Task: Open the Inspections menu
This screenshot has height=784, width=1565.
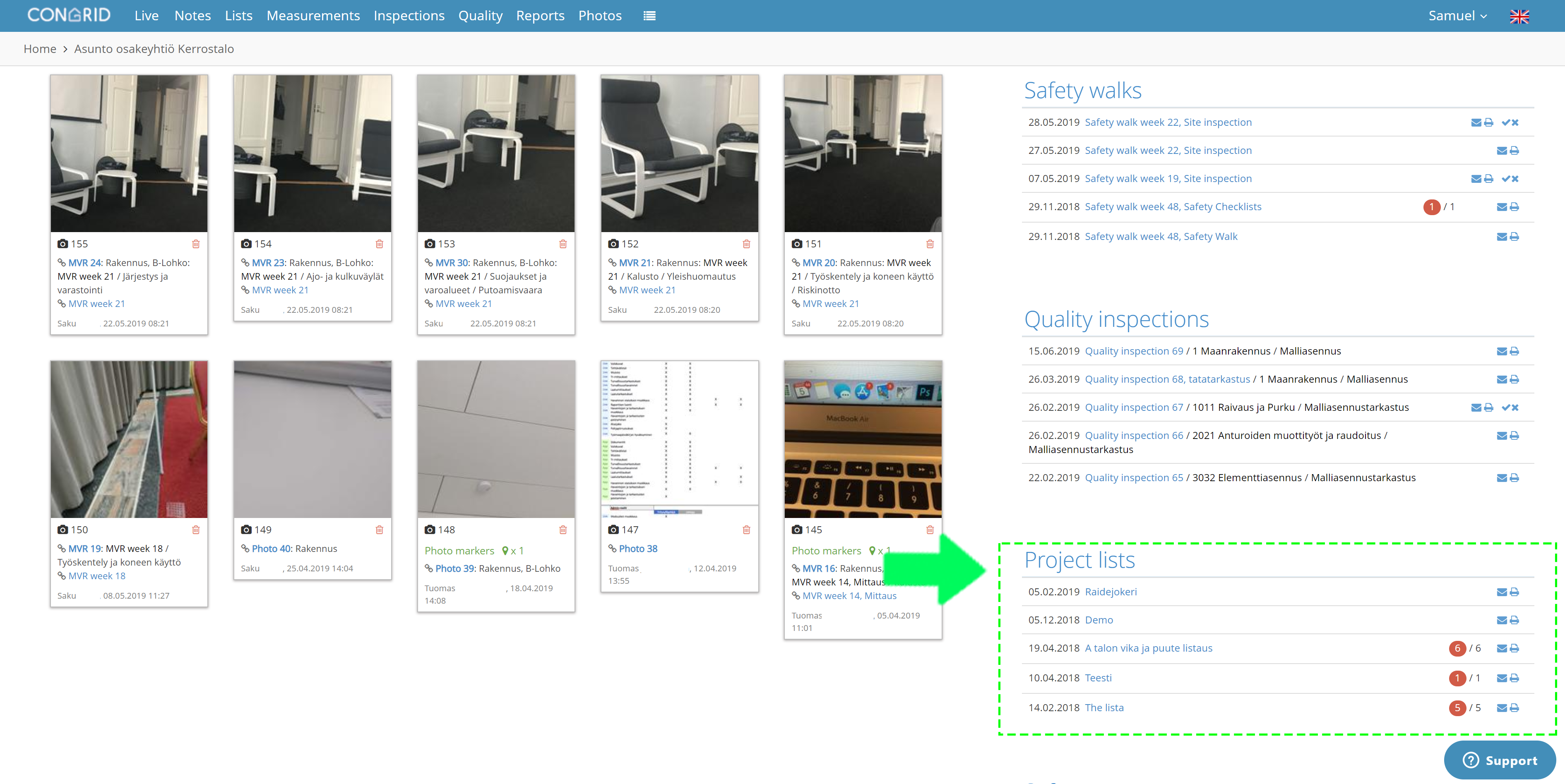Action: tap(409, 16)
